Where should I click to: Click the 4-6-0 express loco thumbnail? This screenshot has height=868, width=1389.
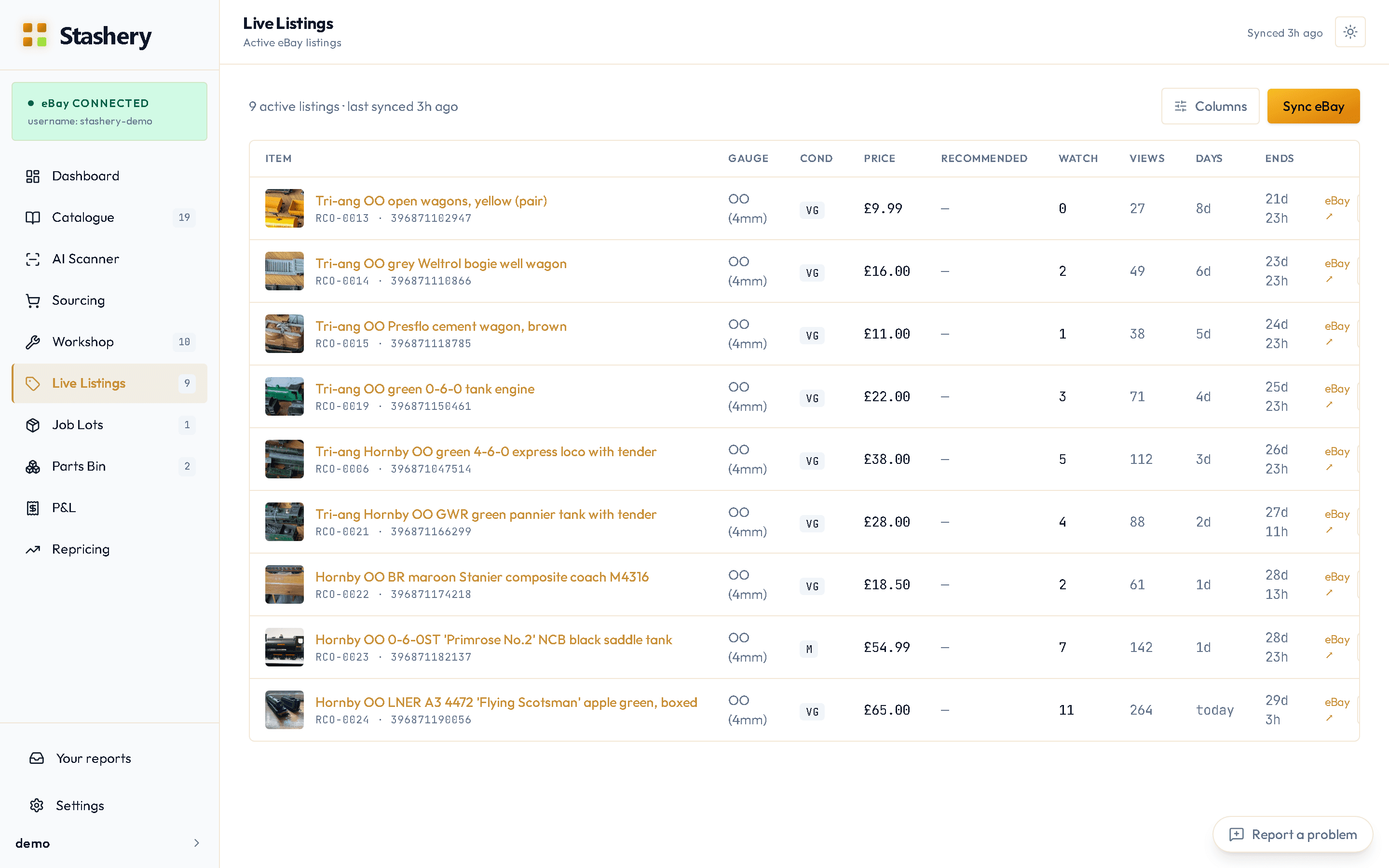coord(284,459)
